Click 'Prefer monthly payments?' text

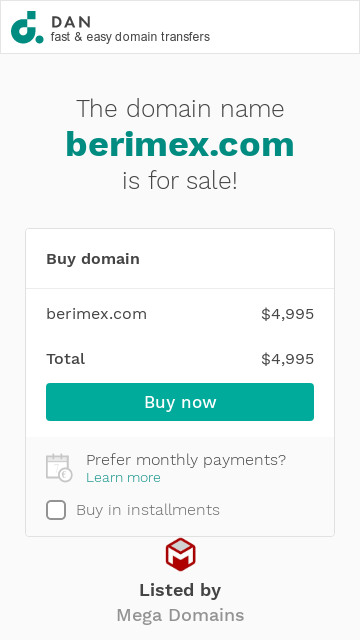186,460
